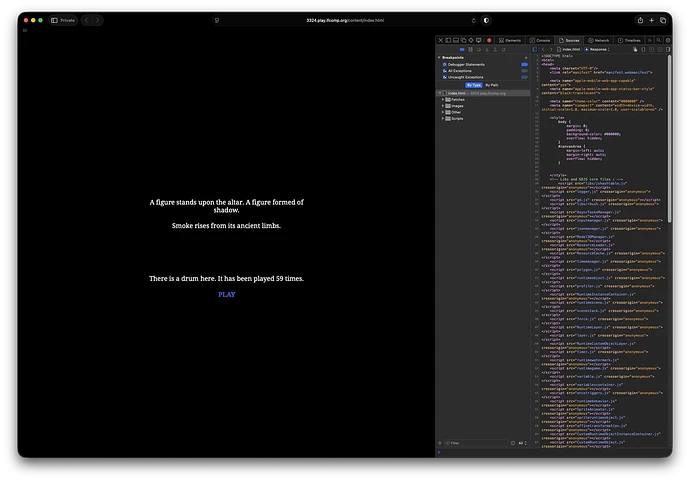Screen dimensions: 690x480
Task: Toggle all breakpoints with the blue breakpoint icon
Action: click(462, 49)
